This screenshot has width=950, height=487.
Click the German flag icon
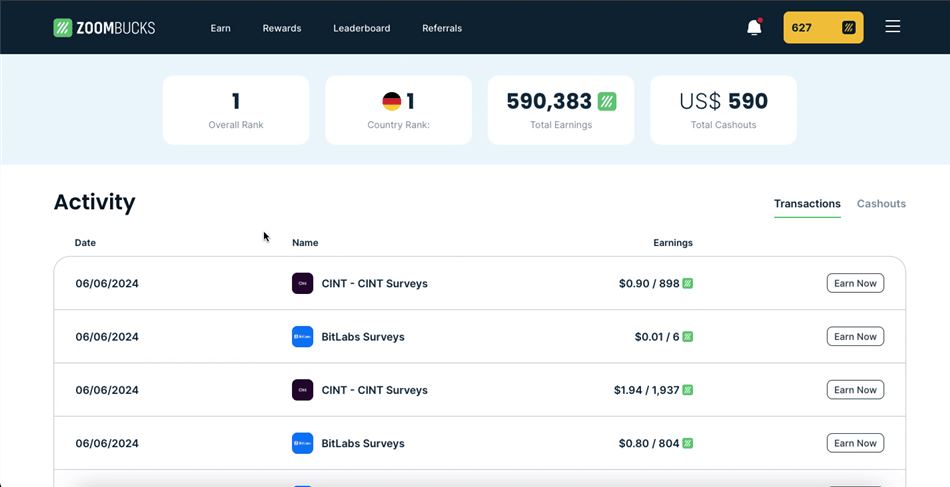click(392, 101)
